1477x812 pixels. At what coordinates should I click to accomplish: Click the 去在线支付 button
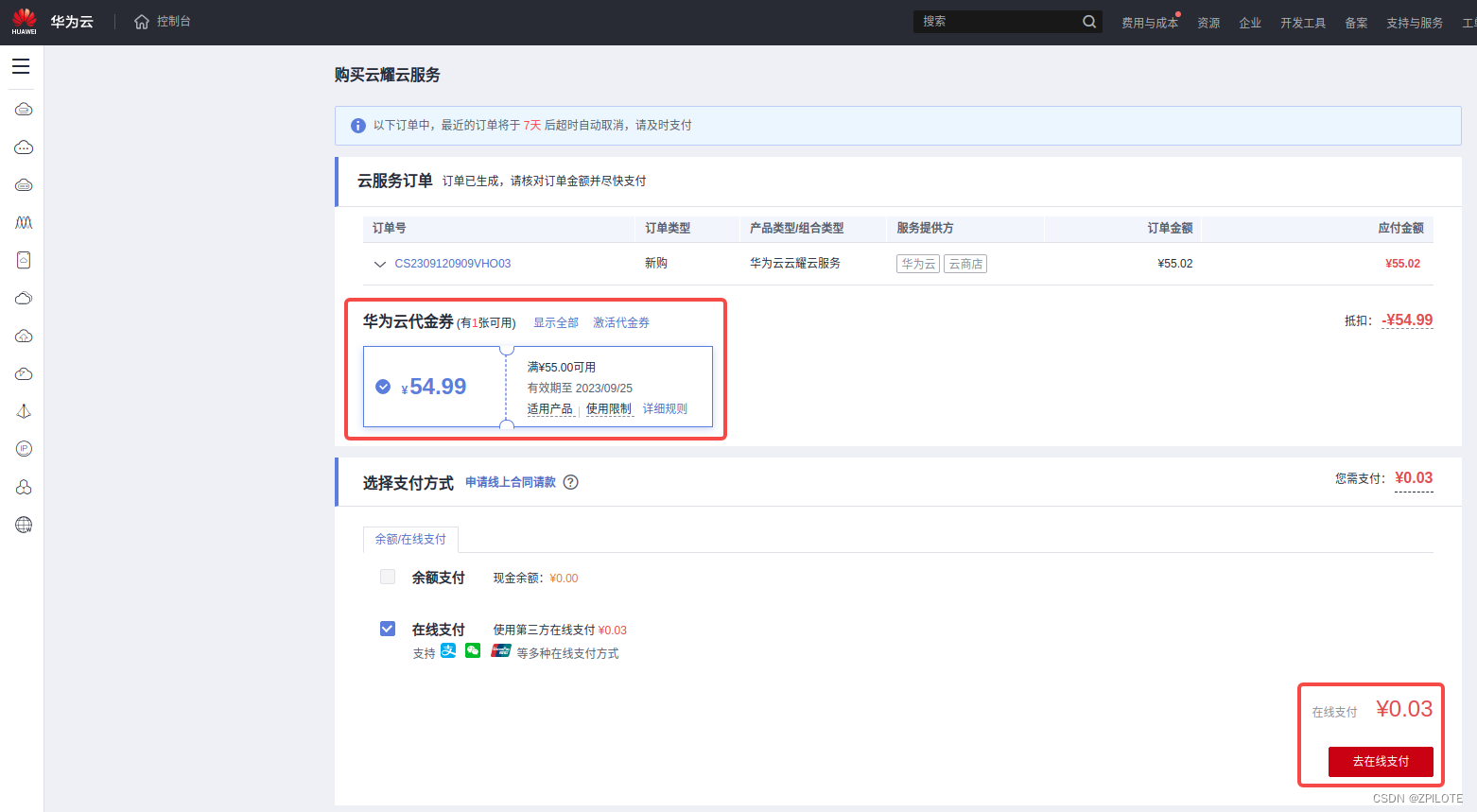1381,762
